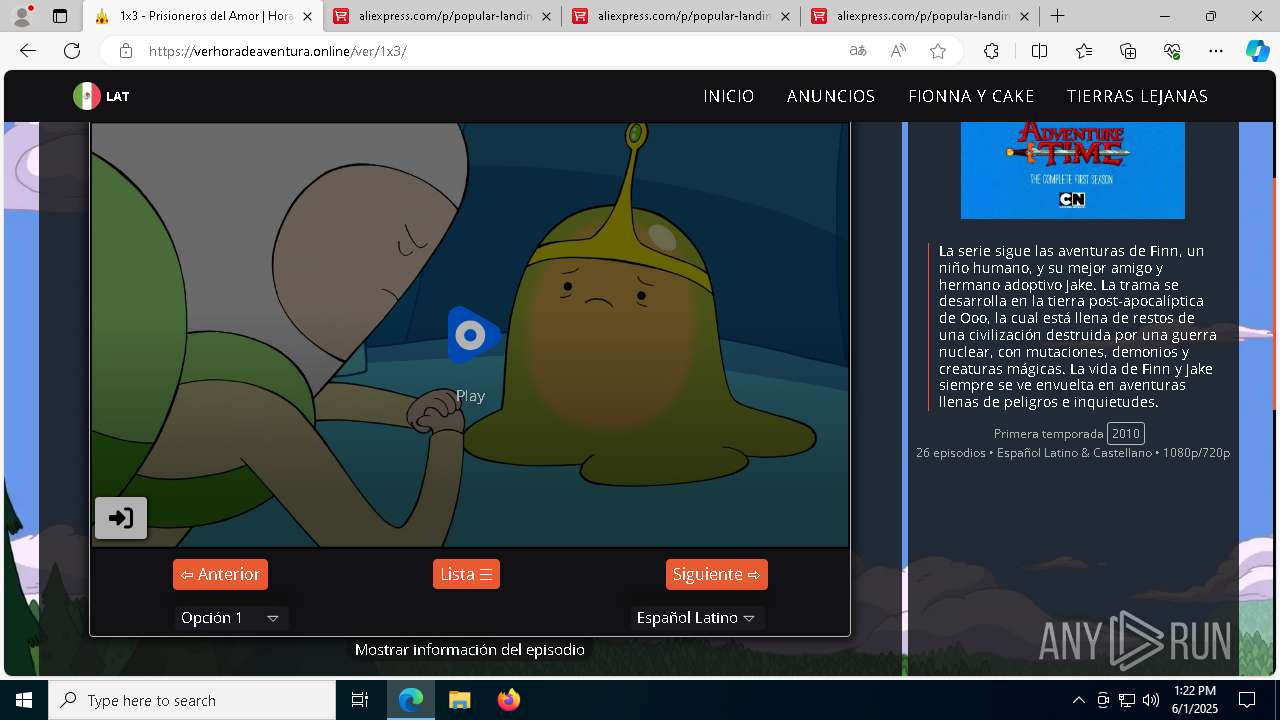Play the episode video
The width and height of the screenshot is (1280, 720).
(x=471, y=336)
